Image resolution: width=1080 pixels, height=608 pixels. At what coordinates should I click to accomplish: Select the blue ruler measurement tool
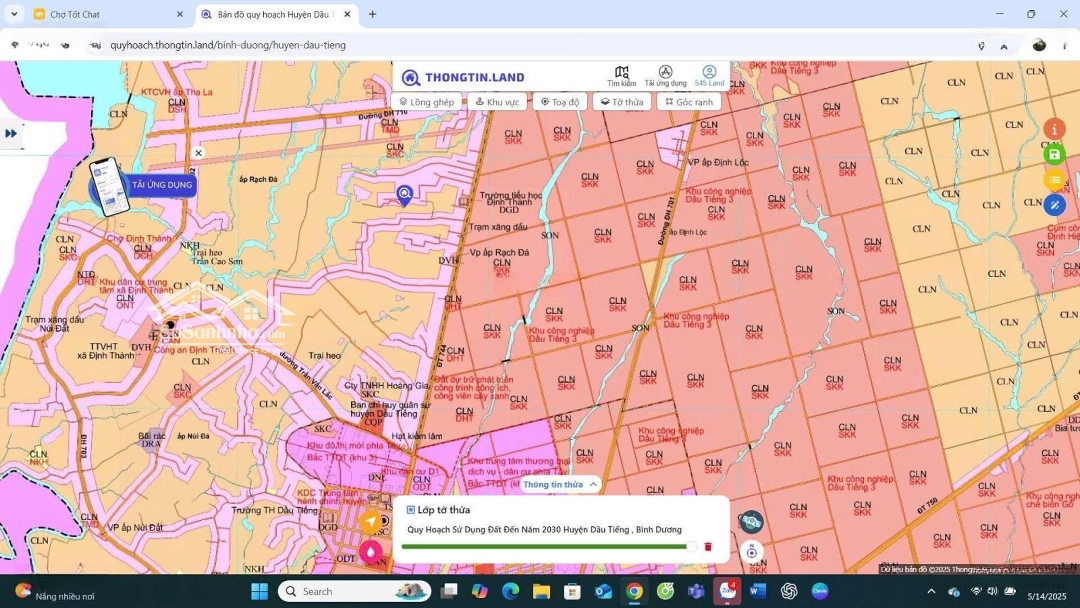click(1054, 205)
